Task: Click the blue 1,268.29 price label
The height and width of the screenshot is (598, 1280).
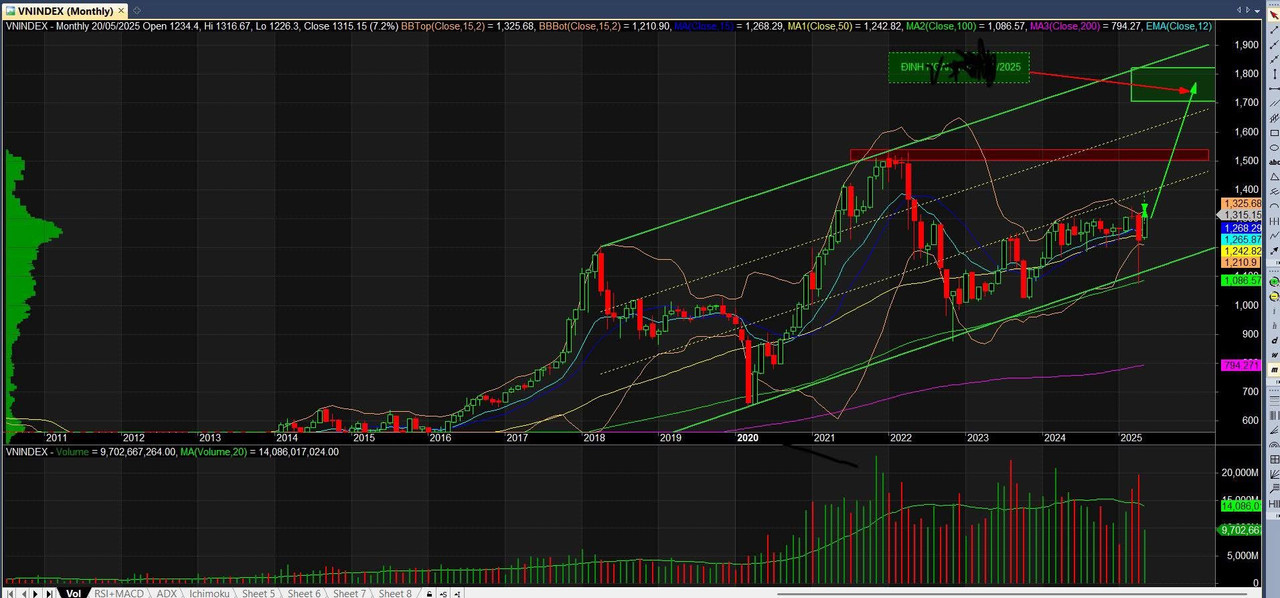Action: (x=1240, y=228)
